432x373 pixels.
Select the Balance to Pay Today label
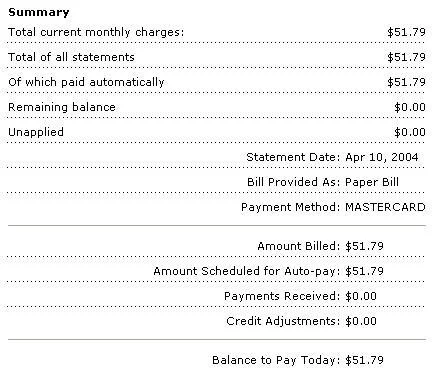click(276, 360)
